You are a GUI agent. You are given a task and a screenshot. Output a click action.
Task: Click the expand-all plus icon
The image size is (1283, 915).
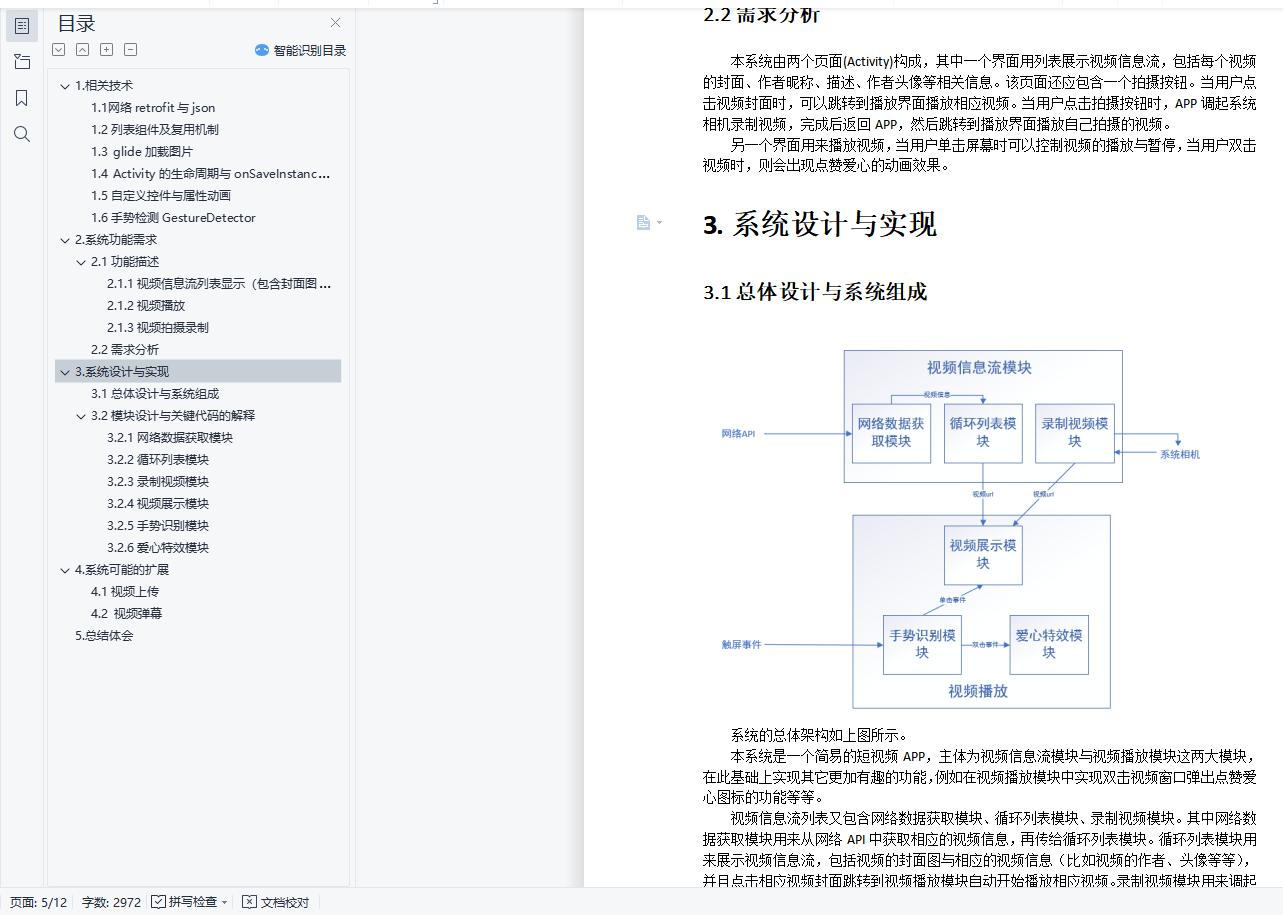click(x=107, y=49)
